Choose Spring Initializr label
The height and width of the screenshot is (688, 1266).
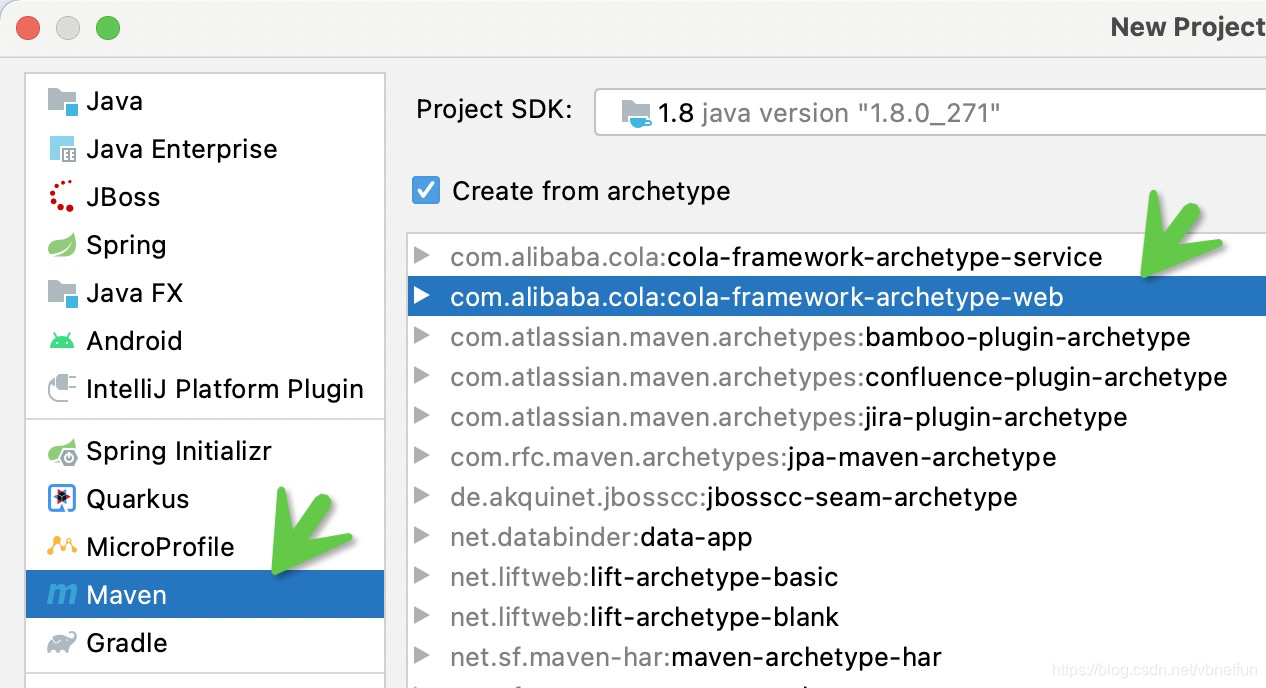click(179, 452)
